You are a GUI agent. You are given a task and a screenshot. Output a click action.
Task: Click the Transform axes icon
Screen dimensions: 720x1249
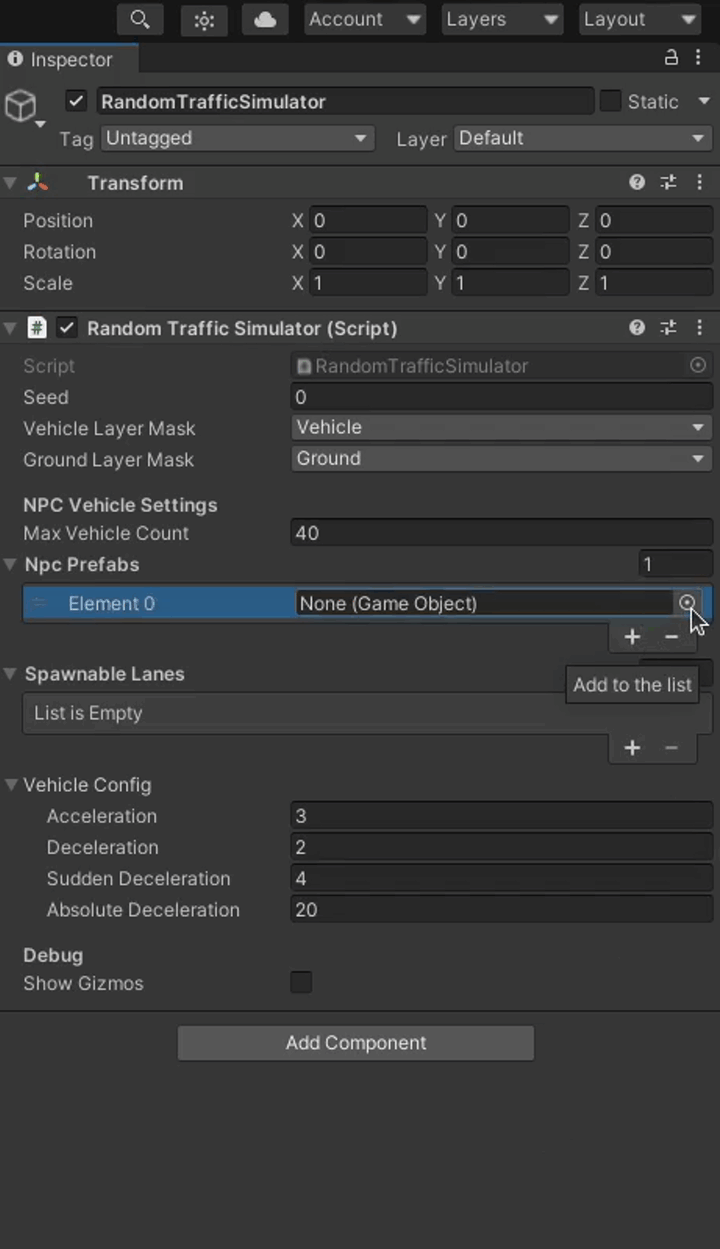[38, 182]
